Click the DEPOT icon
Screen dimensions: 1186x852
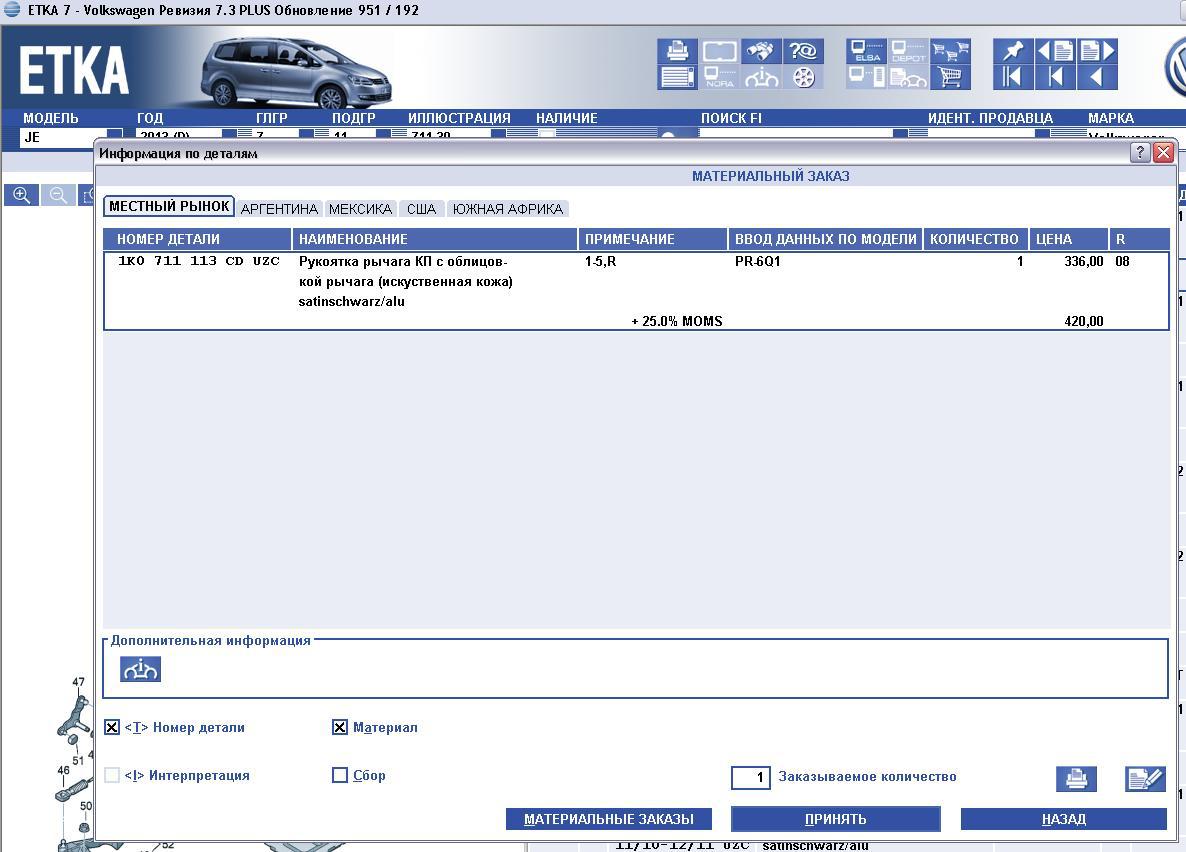(908, 51)
